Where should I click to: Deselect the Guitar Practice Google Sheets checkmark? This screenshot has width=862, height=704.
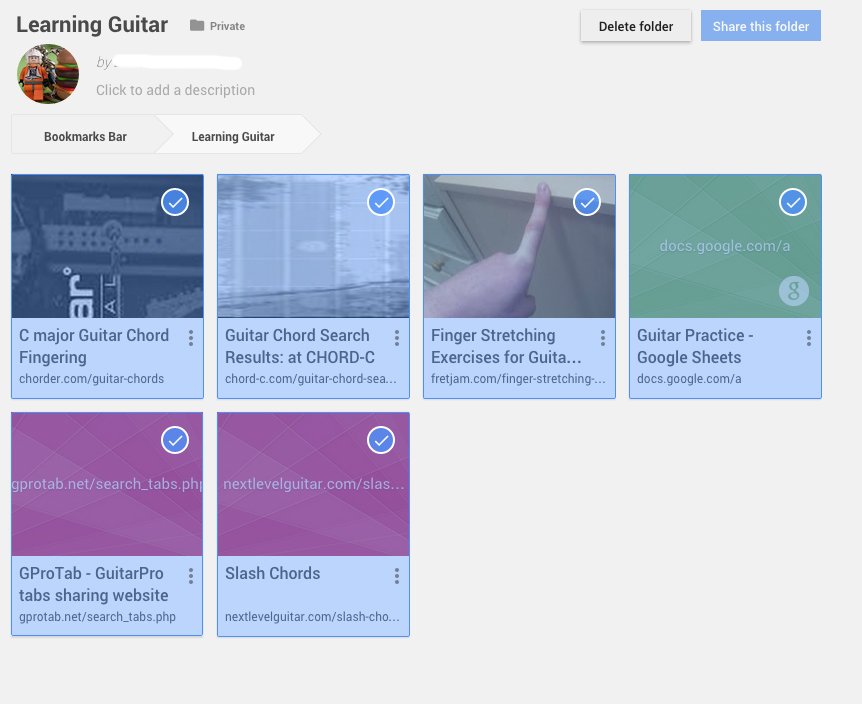pyautogui.click(x=793, y=203)
